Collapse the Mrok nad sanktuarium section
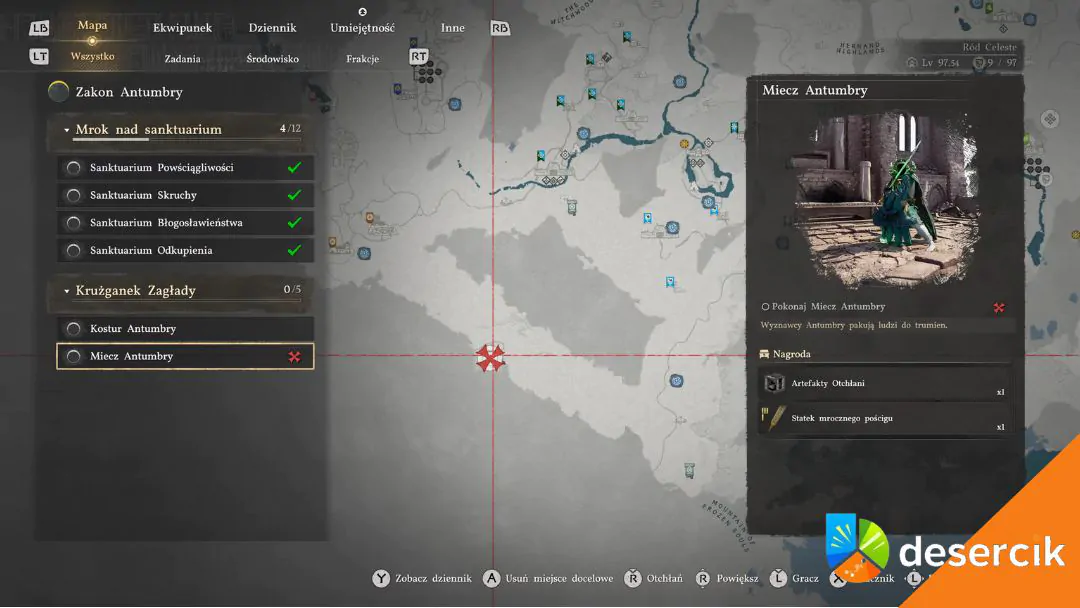The image size is (1080, 608). (67, 130)
